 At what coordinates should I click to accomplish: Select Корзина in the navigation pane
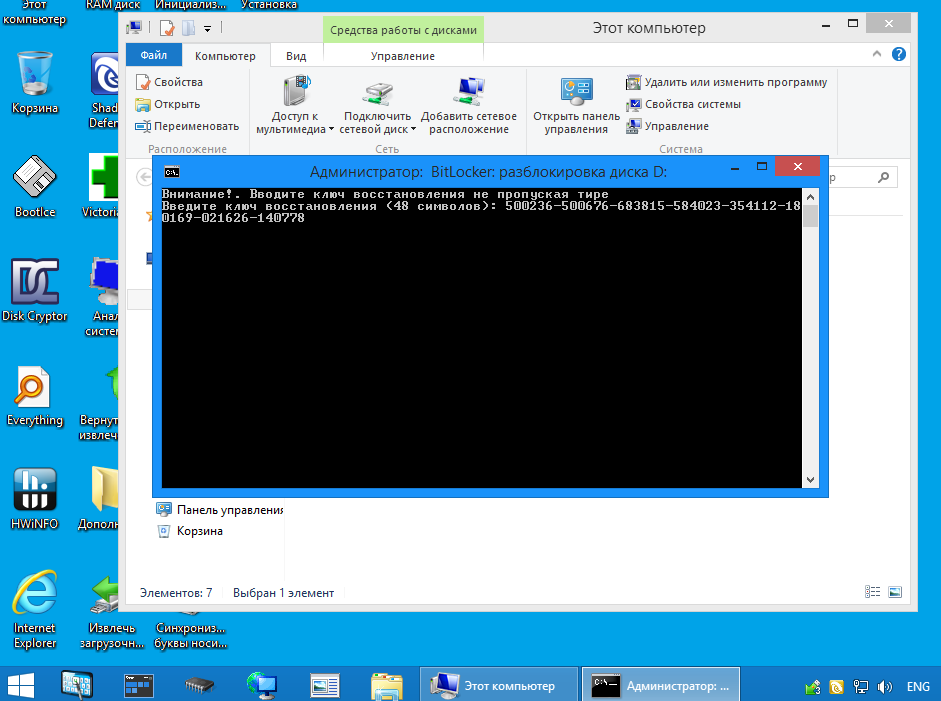pos(199,531)
